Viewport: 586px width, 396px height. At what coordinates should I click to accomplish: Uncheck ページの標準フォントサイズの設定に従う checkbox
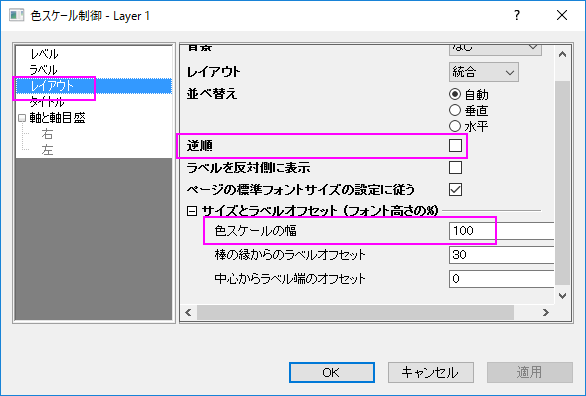pos(455,190)
